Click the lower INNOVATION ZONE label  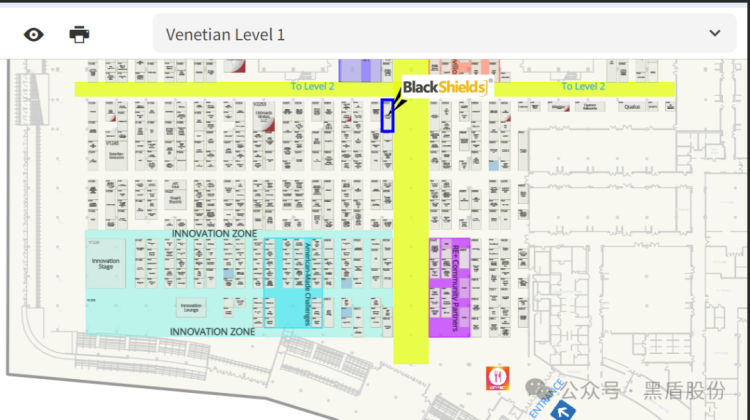tap(211, 331)
